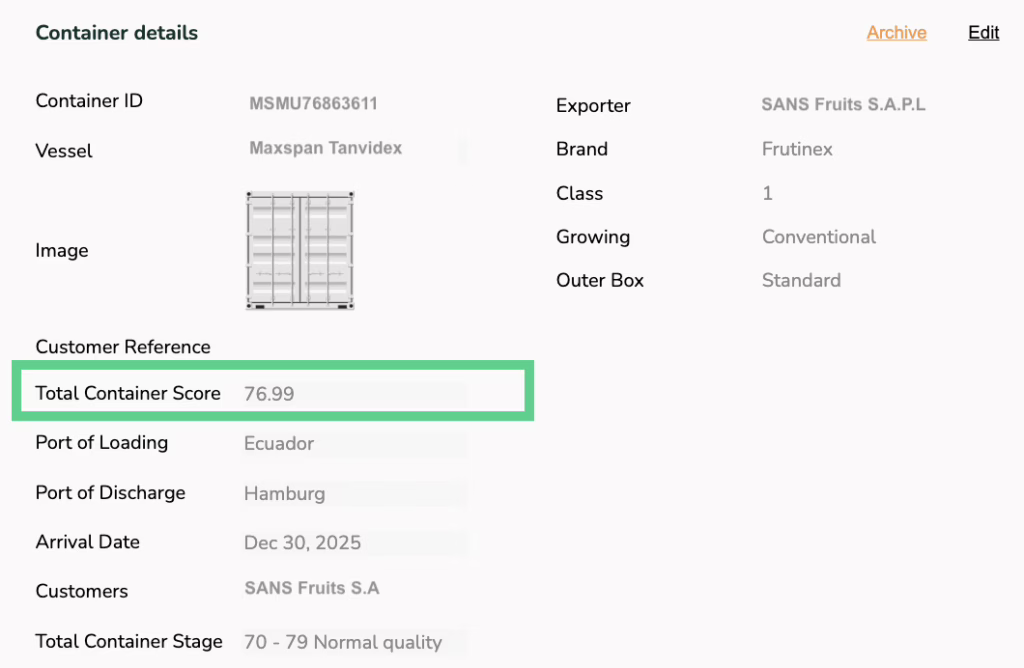This screenshot has height=668, width=1024.
Task: Open the Edit link
Action: click(983, 33)
